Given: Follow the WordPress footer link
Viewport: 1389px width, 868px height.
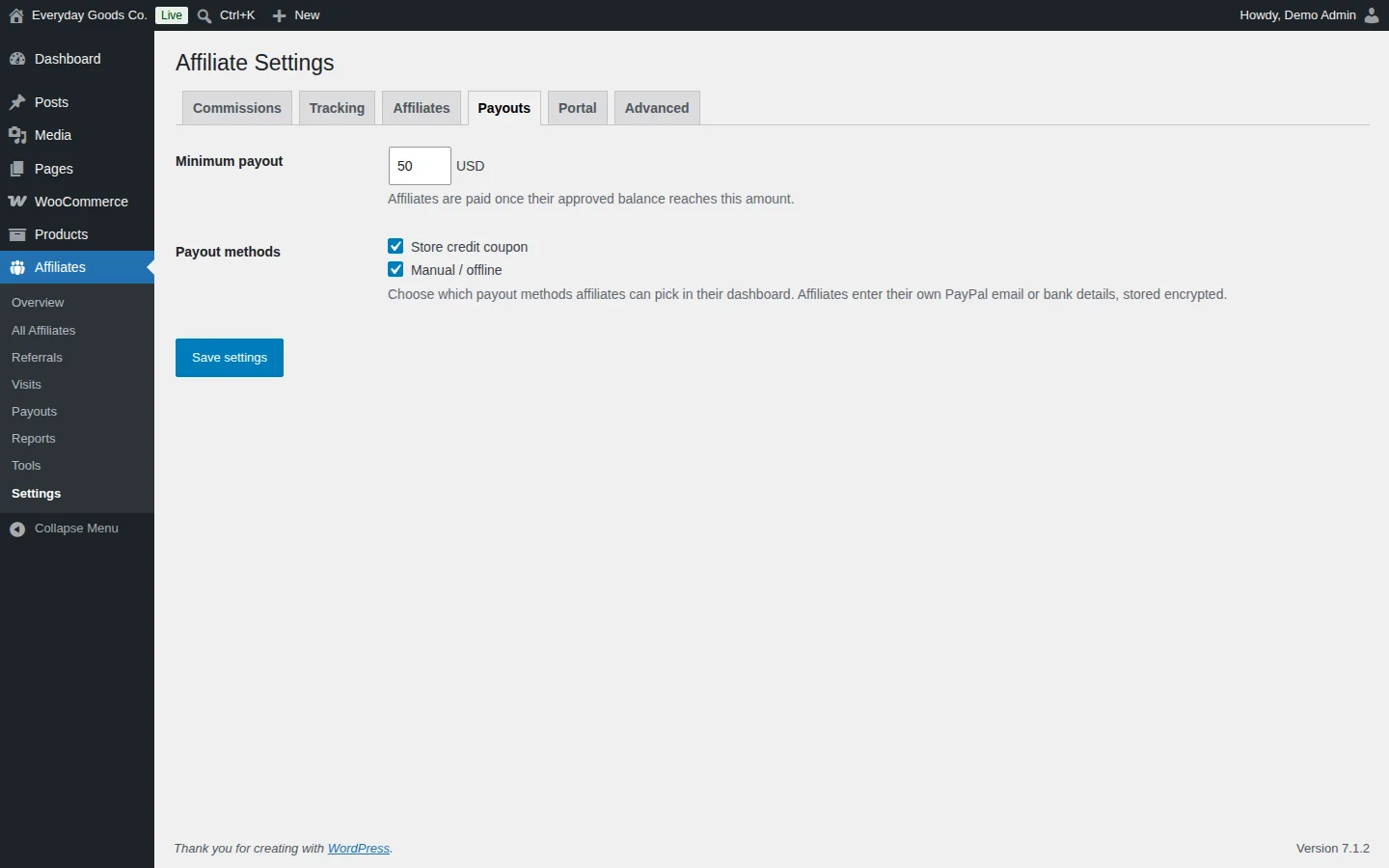Looking at the screenshot, I should tap(359, 849).
